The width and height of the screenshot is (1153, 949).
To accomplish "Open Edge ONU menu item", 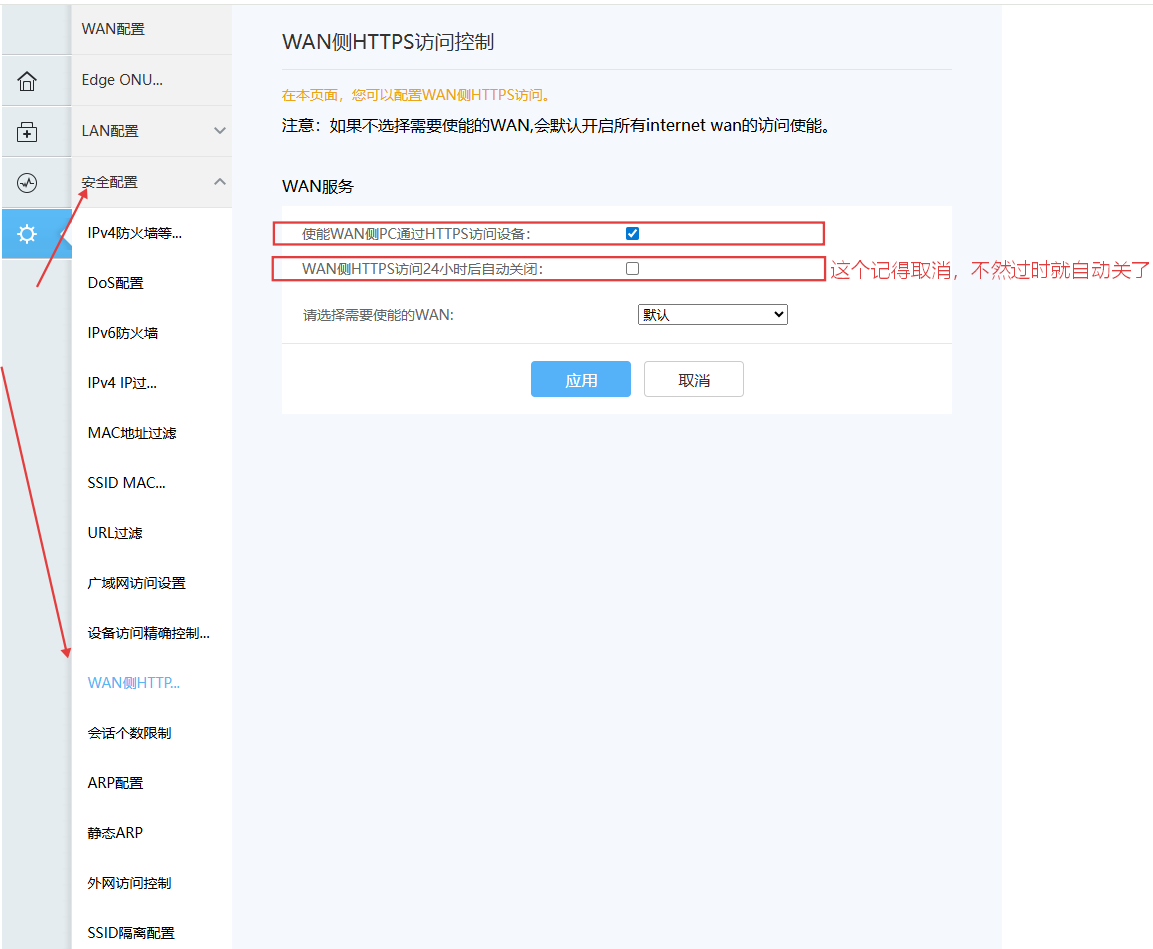I will (x=122, y=80).
